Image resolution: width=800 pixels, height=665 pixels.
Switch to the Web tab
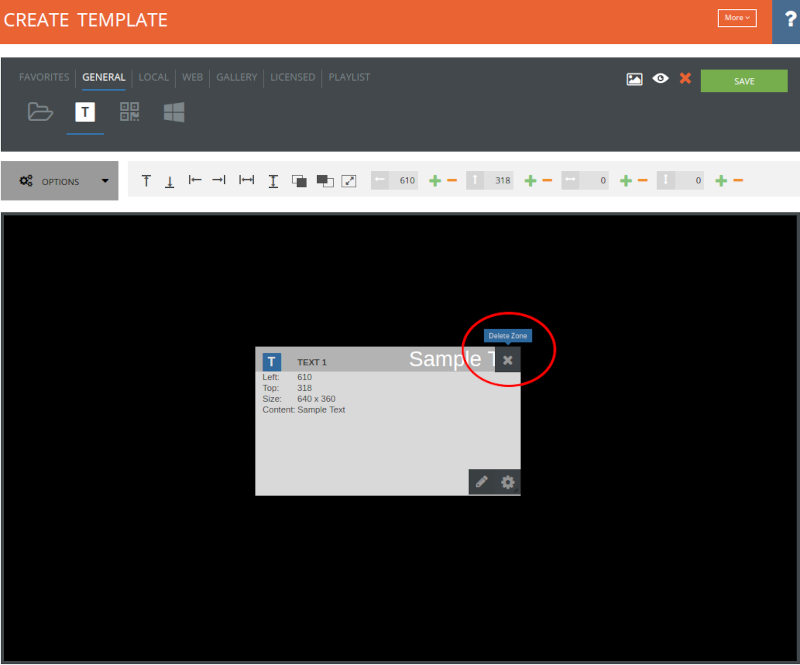coord(192,77)
